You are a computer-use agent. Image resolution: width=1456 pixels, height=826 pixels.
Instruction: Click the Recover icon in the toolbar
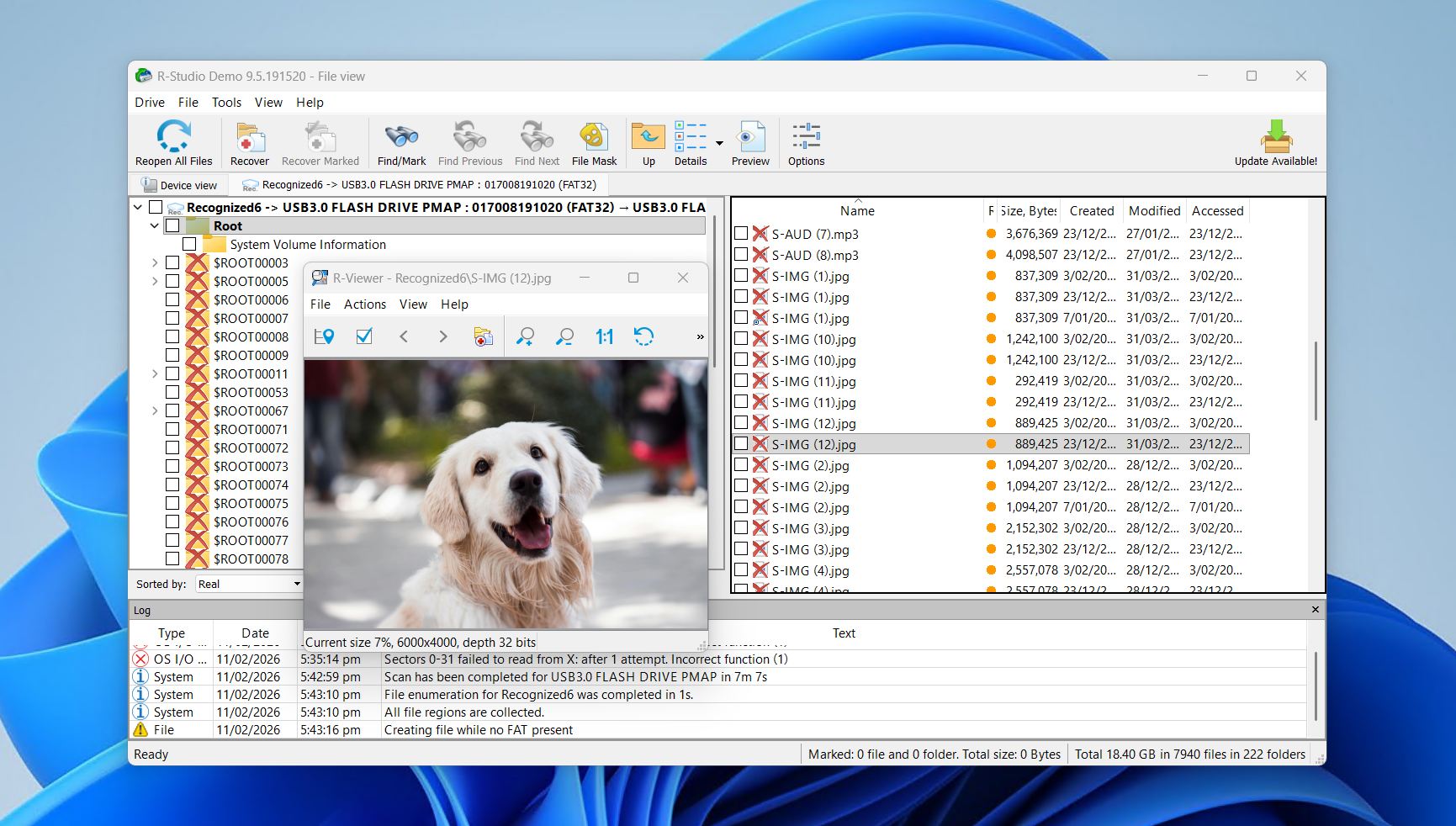coord(249,141)
